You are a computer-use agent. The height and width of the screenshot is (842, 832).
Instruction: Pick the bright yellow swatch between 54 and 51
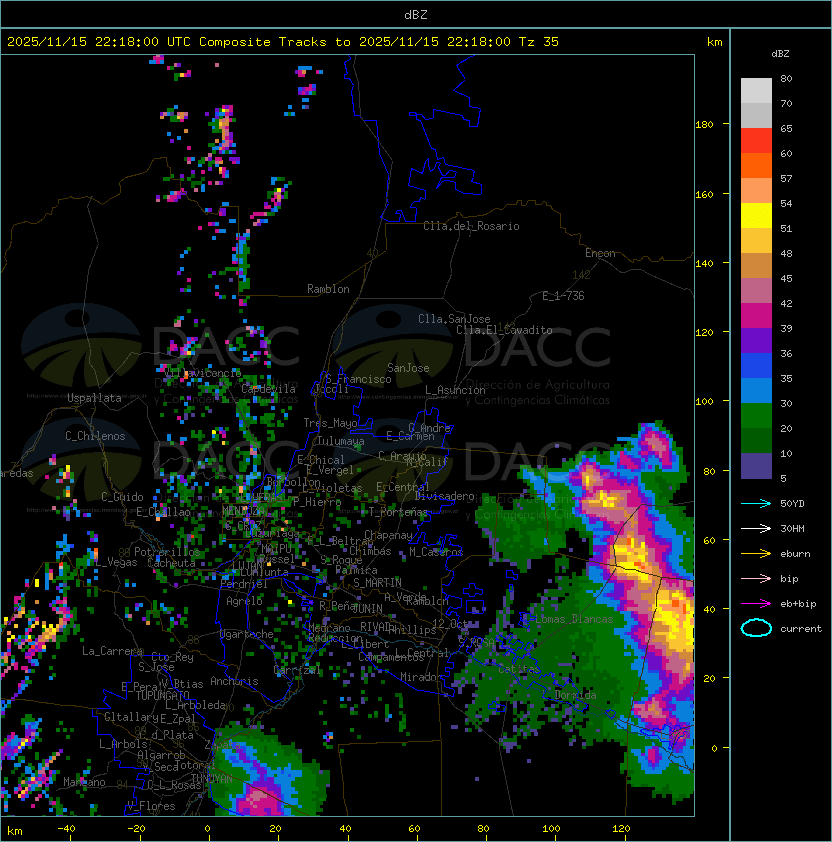(756, 216)
